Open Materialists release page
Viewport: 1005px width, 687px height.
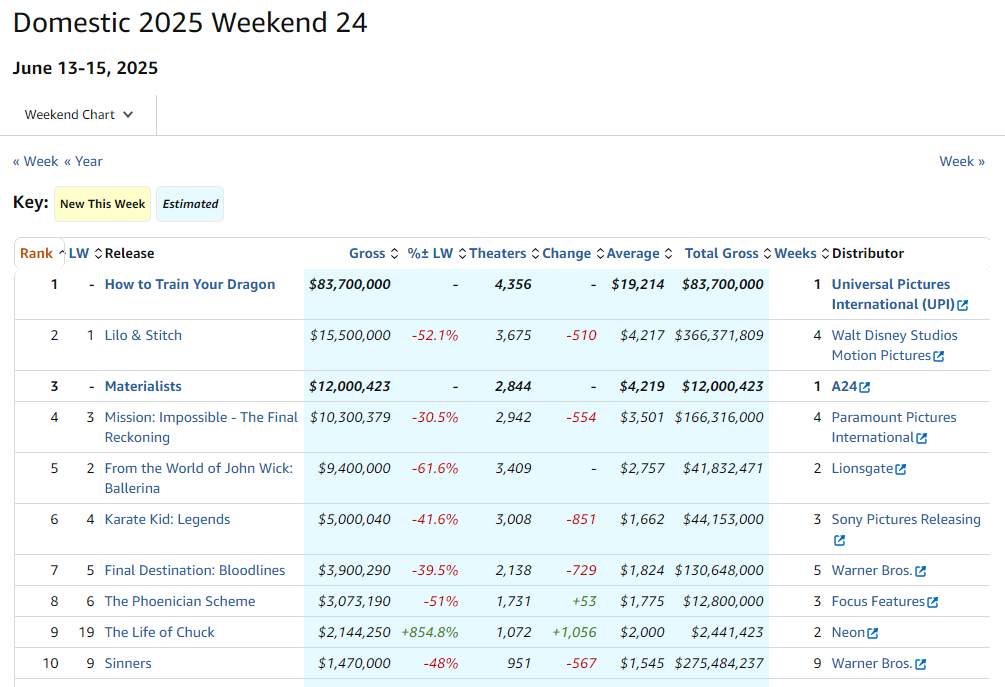click(143, 386)
